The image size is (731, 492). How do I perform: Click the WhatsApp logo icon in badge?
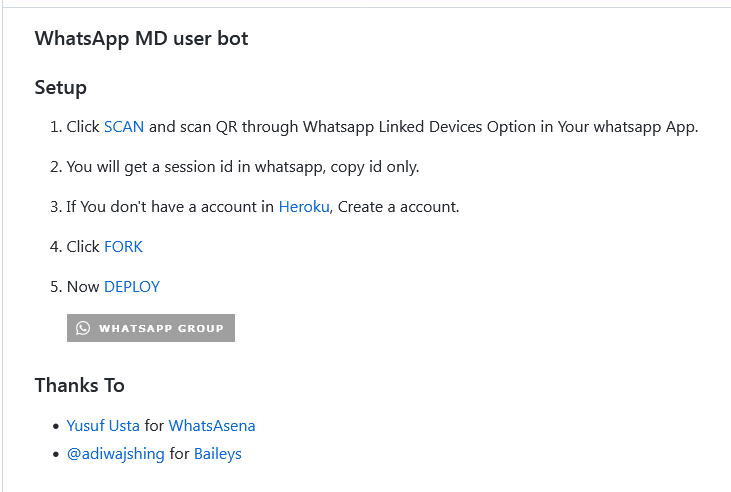coord(83,328)
